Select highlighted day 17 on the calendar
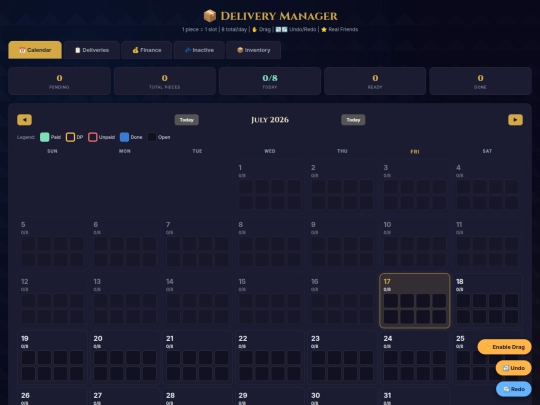 click(x=415, y=301)
